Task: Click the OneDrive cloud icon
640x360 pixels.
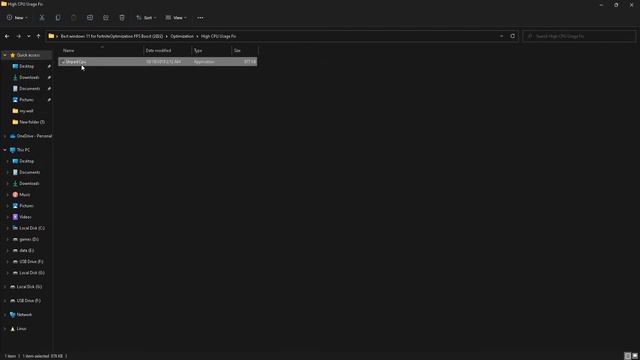Action: click(x=12, y=136)
